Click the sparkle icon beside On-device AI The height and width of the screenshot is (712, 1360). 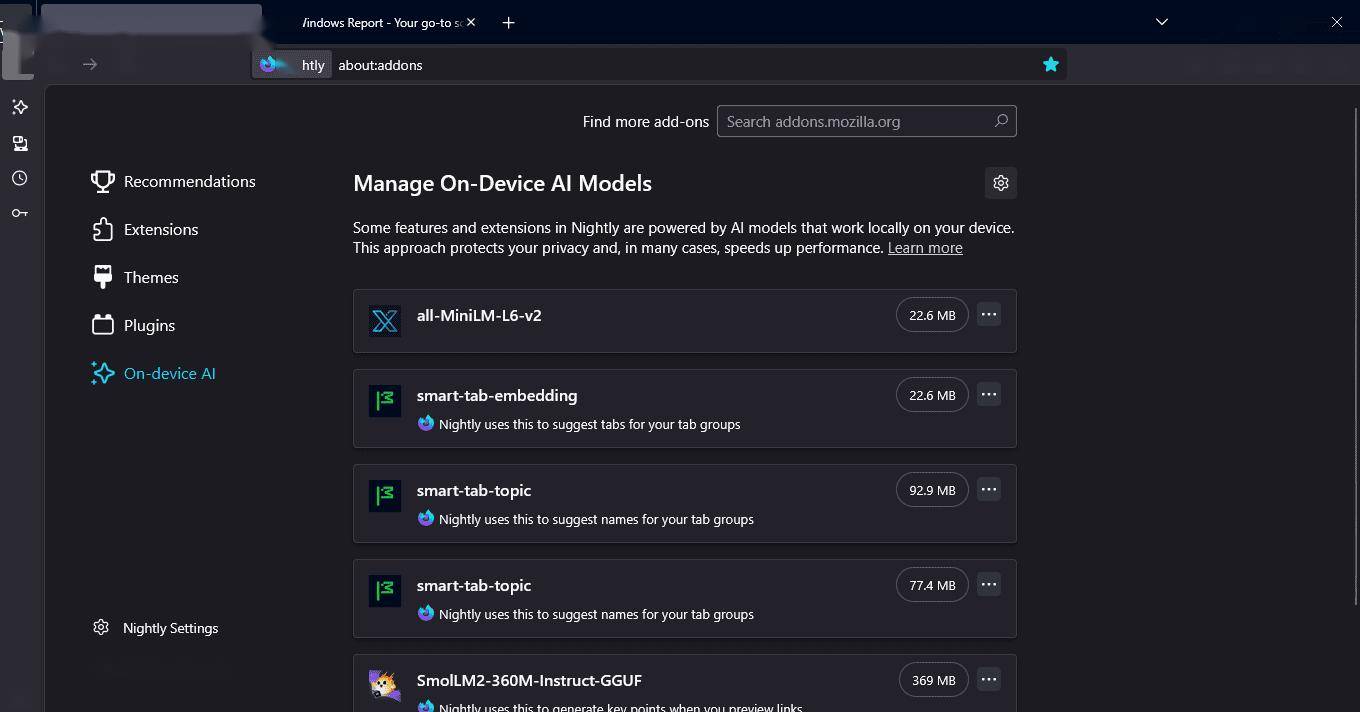(x=102, y=373)
